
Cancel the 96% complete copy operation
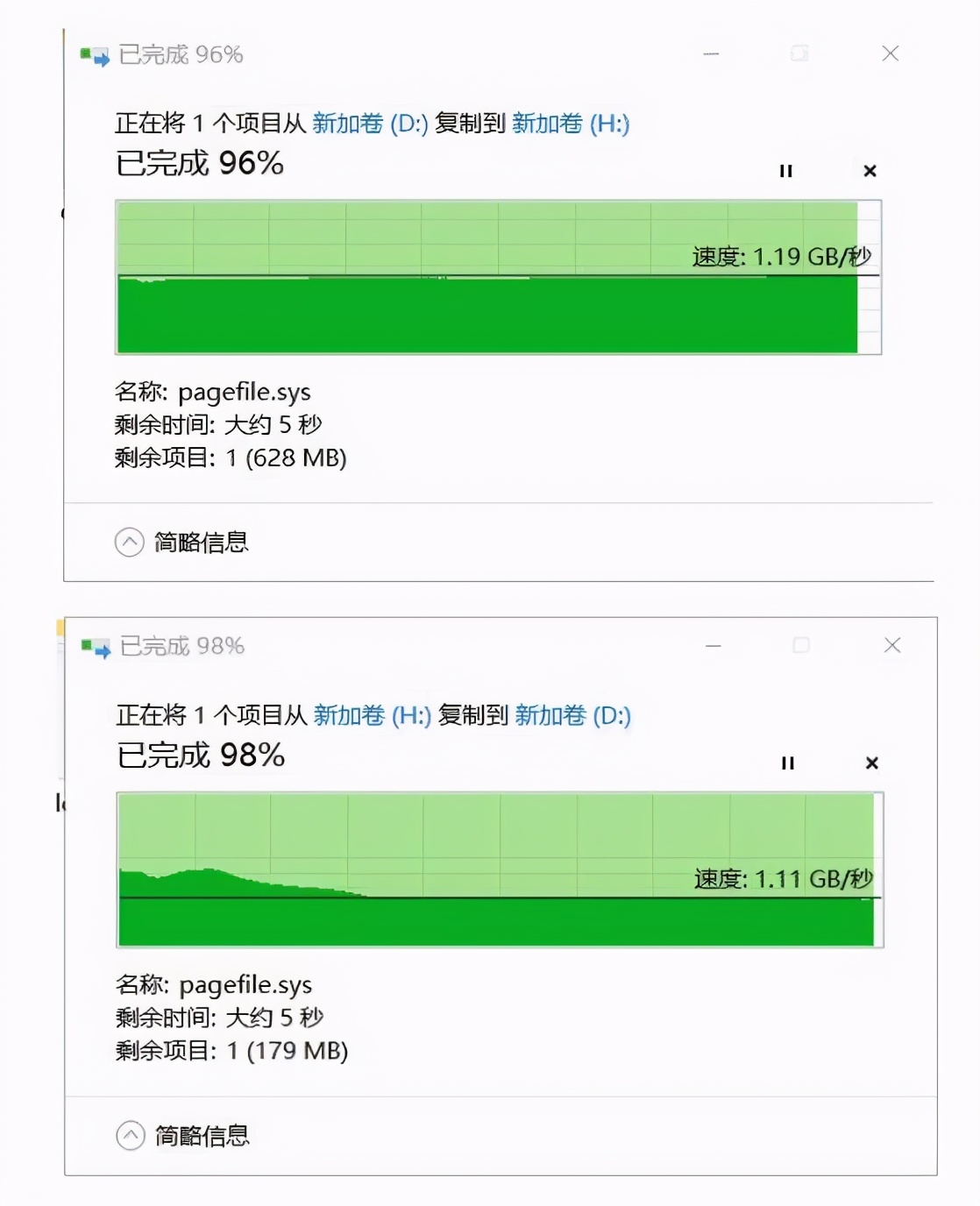(x=870, y=171)
